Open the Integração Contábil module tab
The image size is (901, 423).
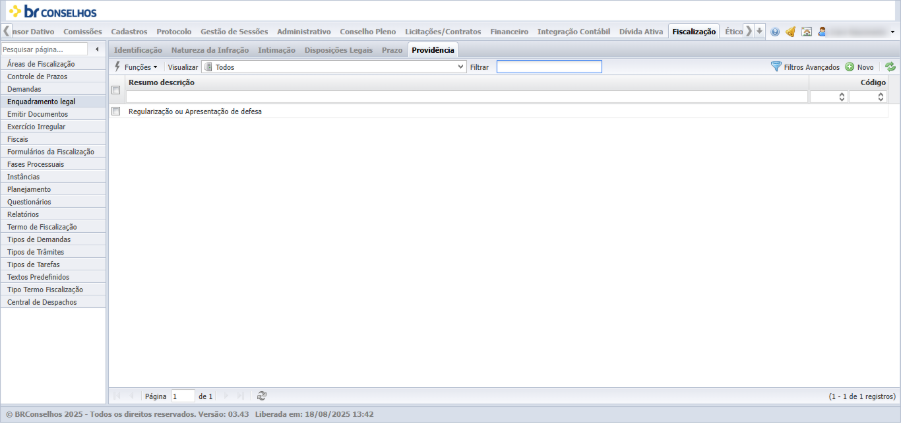[573, 32]
